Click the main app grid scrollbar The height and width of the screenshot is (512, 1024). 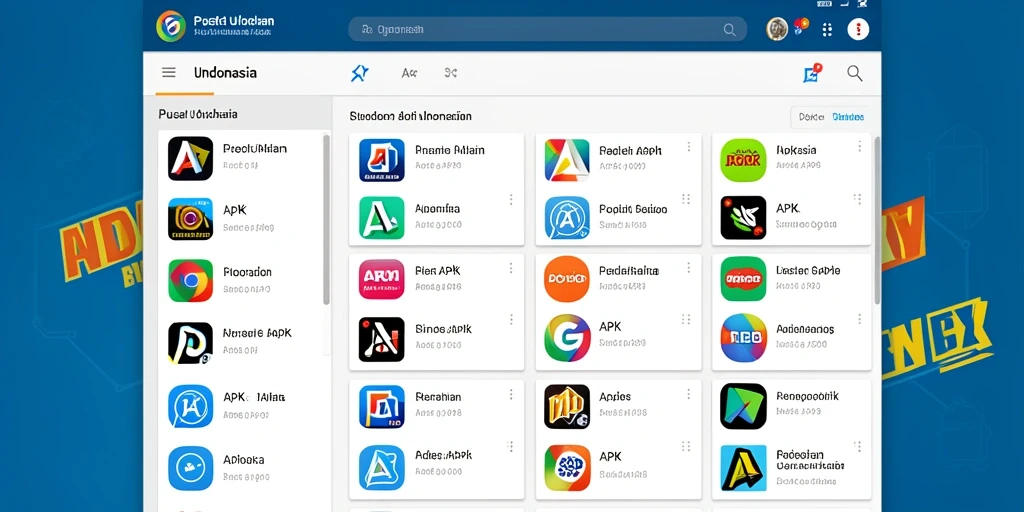coord(877,219)
